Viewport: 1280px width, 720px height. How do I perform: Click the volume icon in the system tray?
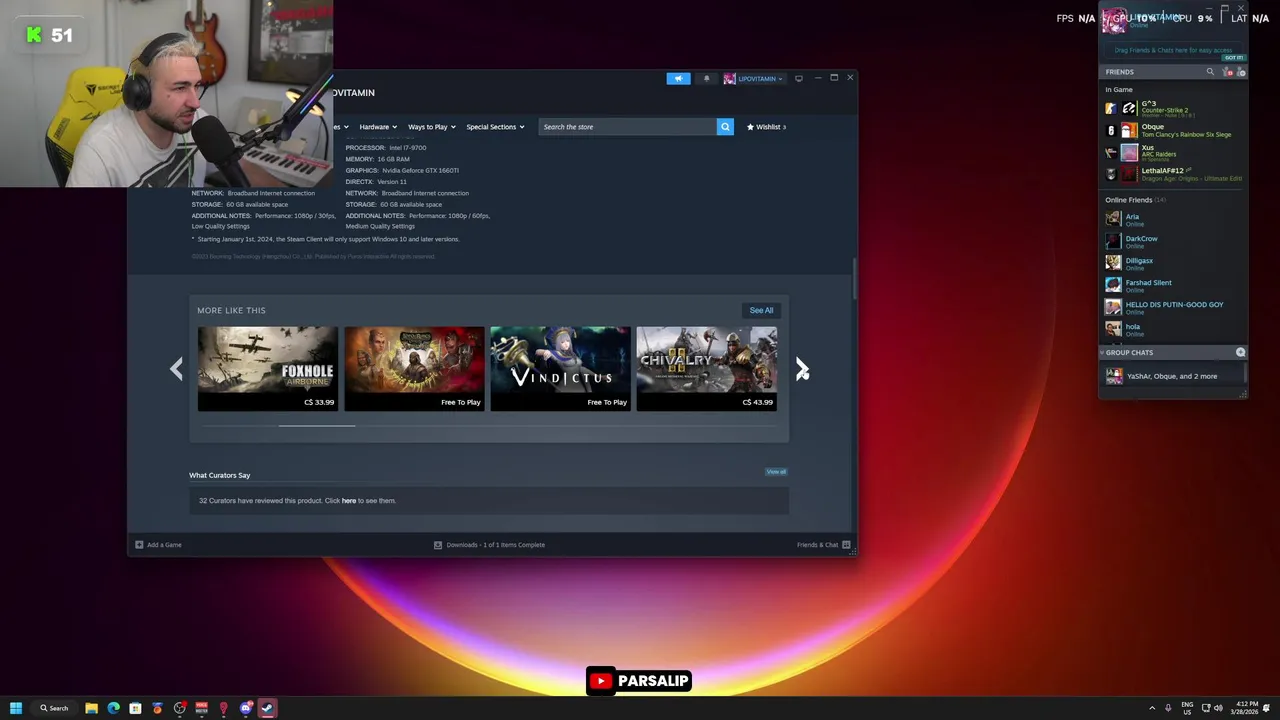1218,708
